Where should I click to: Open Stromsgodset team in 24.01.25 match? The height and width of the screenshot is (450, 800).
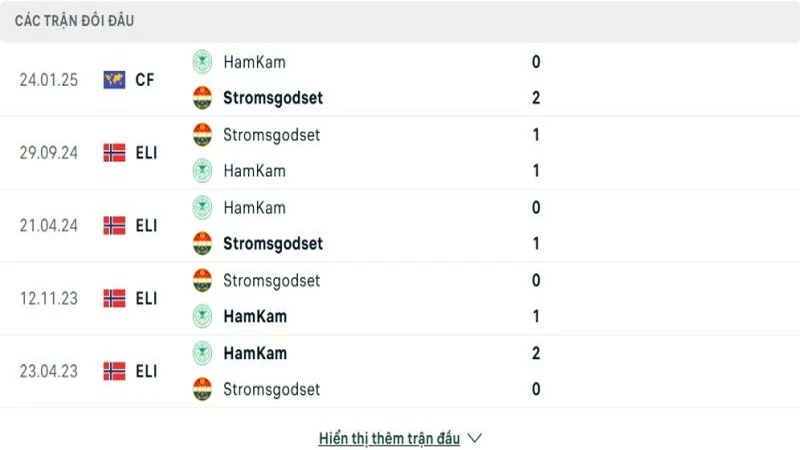272,98
